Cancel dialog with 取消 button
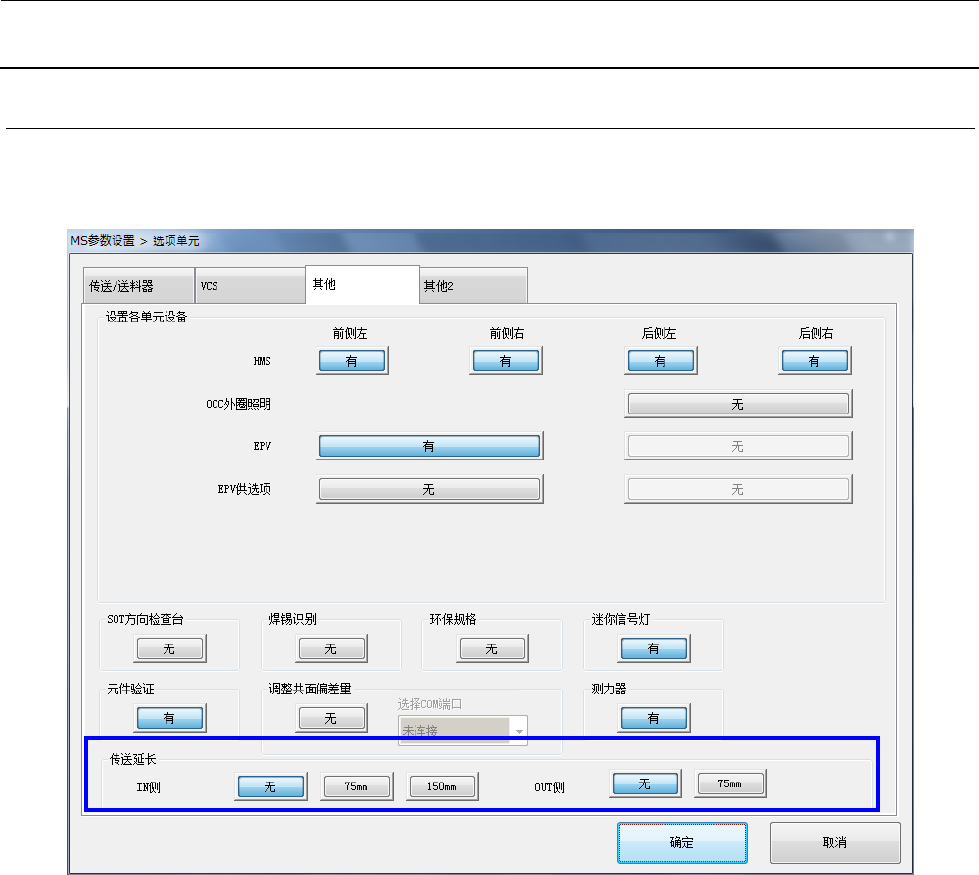The width and height of the screenshot is (979, 875). [x=835, y=843]
